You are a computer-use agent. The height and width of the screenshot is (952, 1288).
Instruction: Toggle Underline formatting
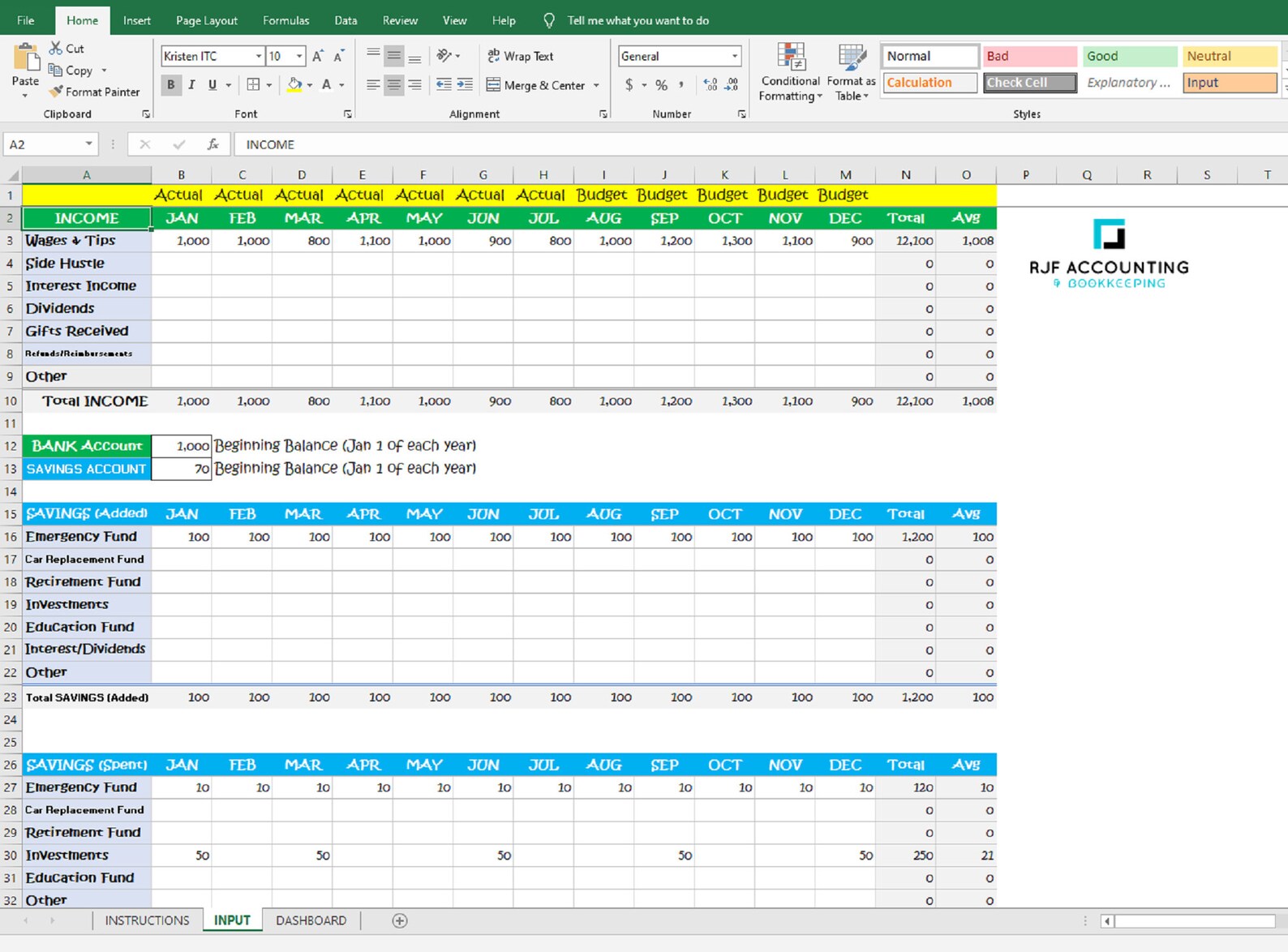(x=213, y=84)
